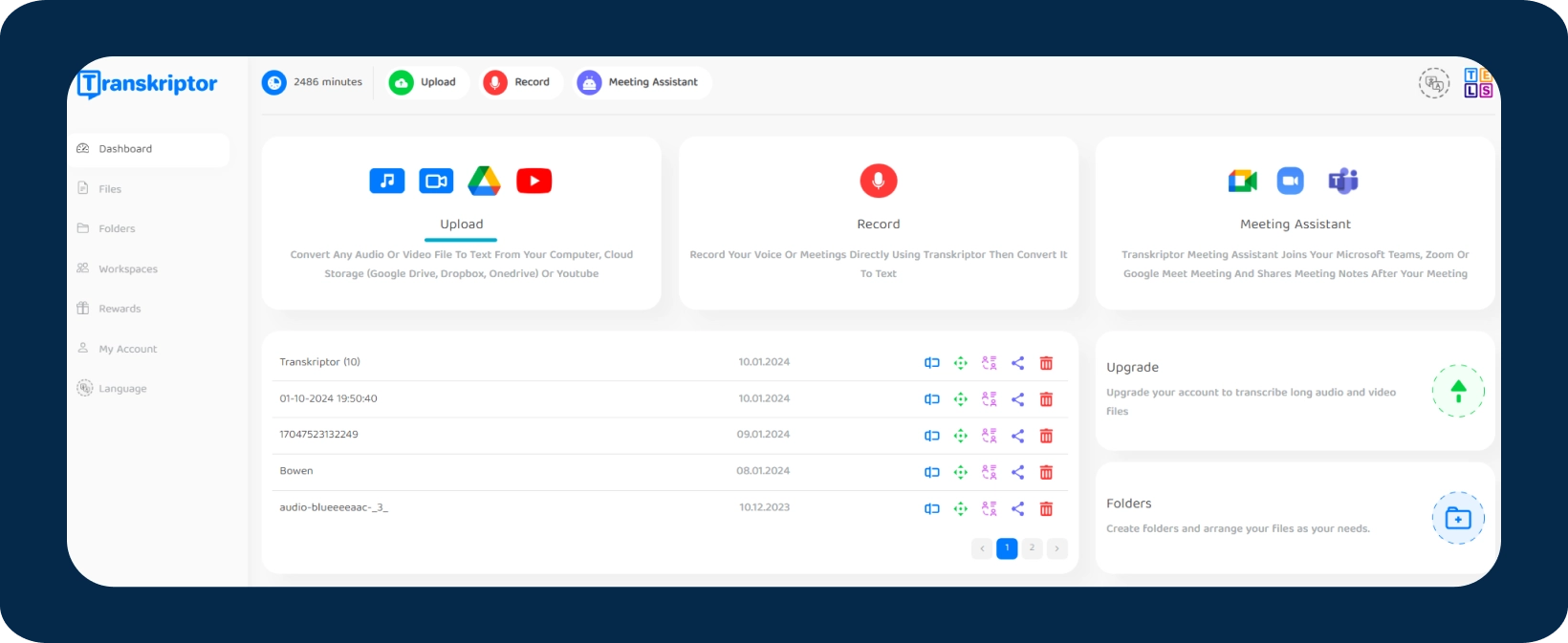
Task: Open the Transkriptor (10) file row
Action: tap(669, 362)
